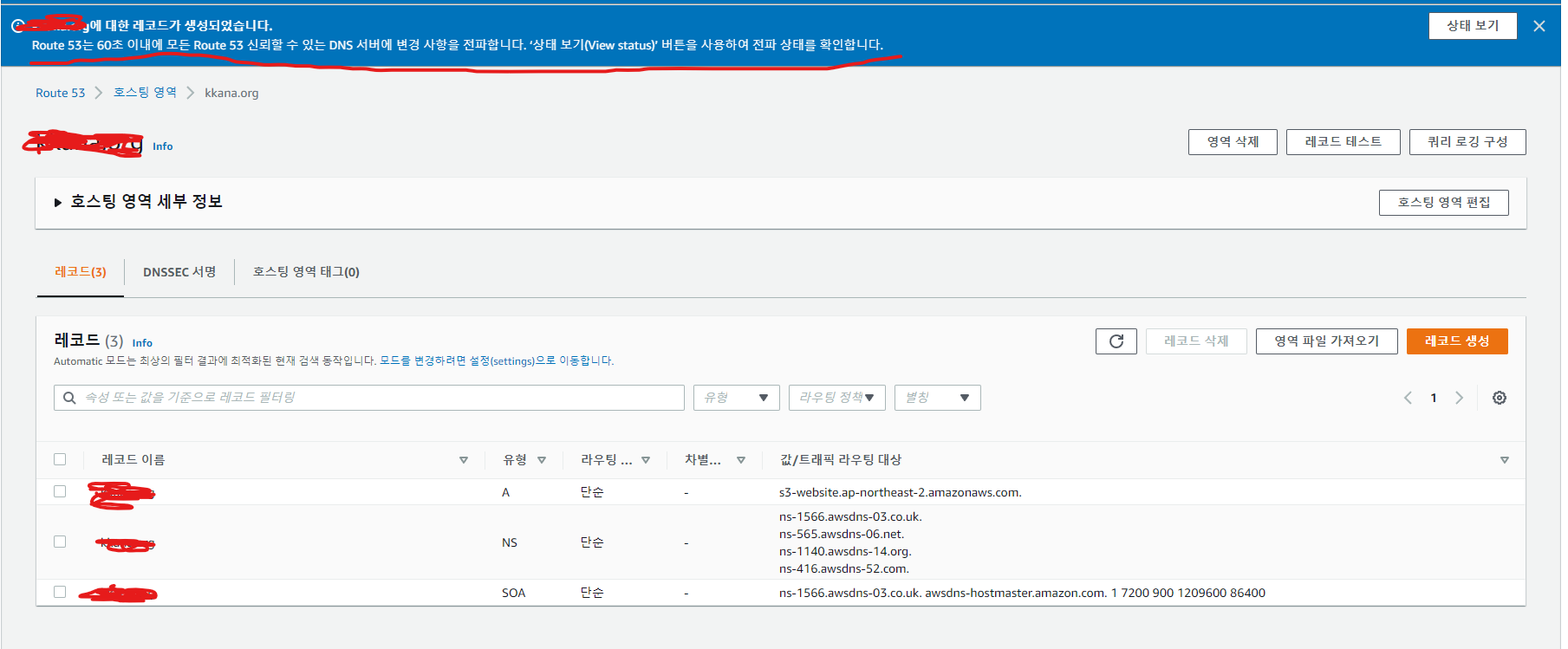This screenshot has height=649, width=1568.
Task: Click 단순 in the SOA record row
Action: click(x=592, y=593)
